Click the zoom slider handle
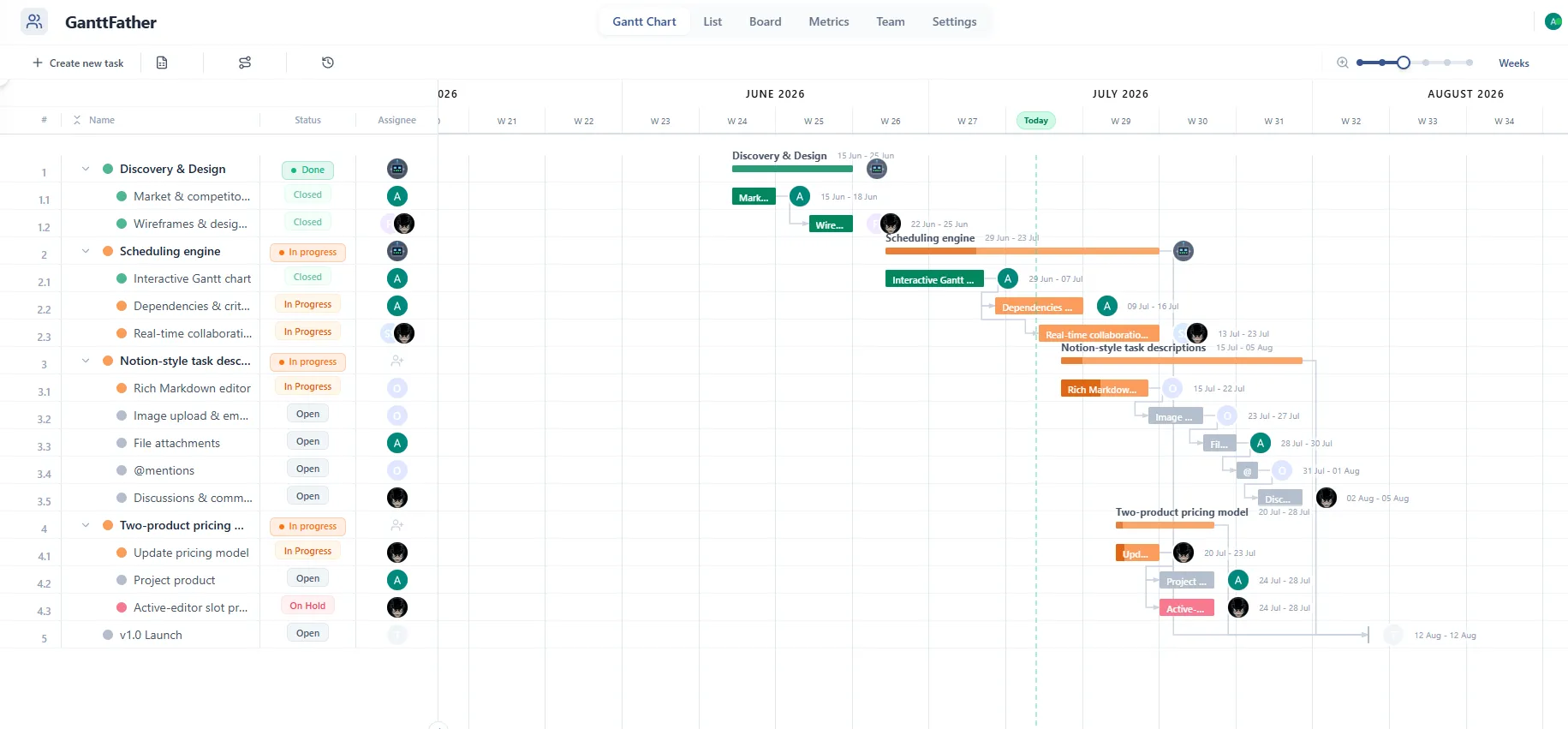The width and height of the screenshot is (1568, 729). point(1404,63)
